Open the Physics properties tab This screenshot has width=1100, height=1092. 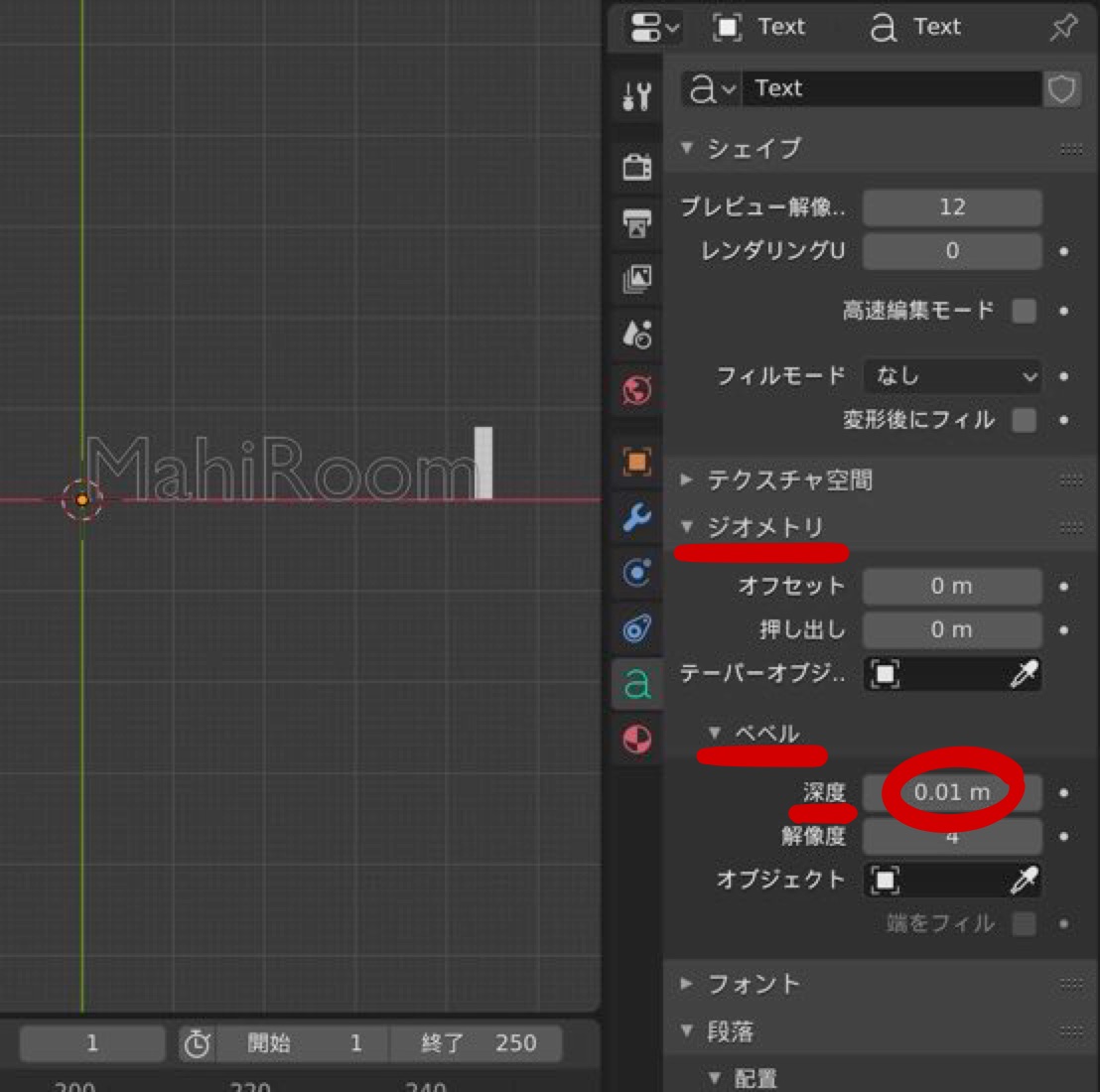point(636,572)
